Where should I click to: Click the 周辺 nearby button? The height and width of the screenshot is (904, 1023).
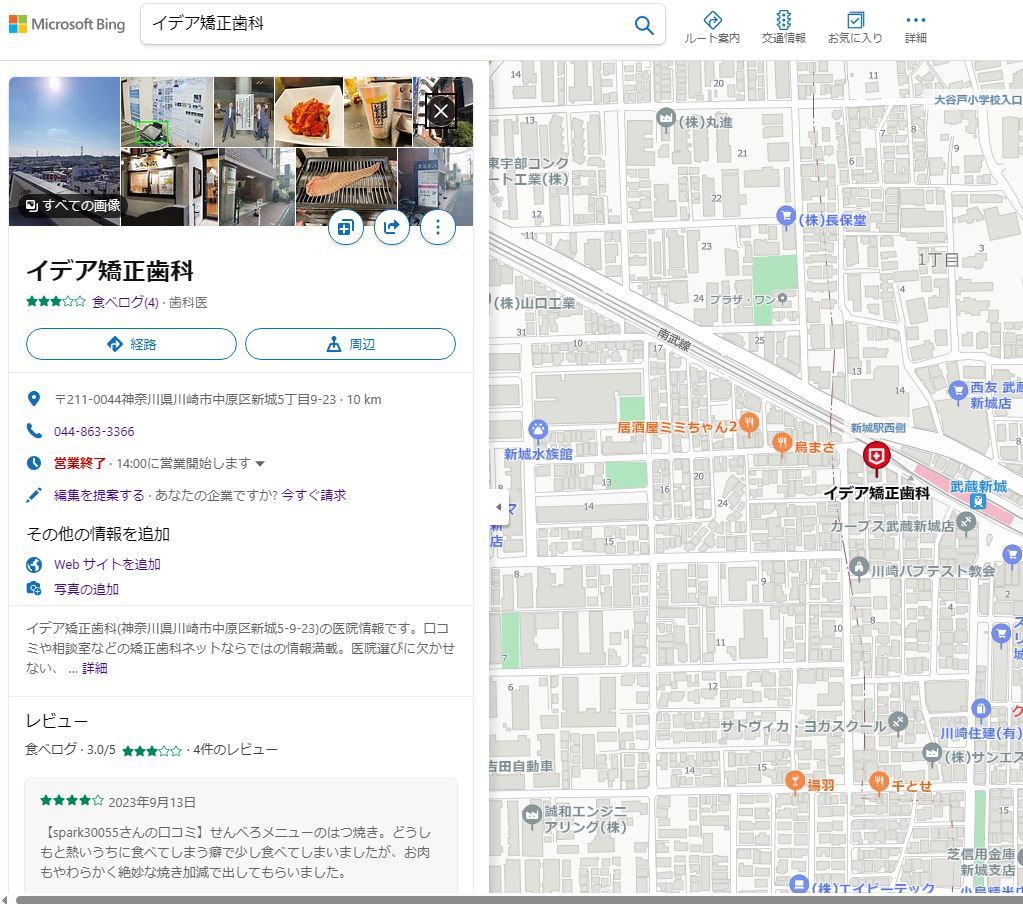(x=350, y=344)
